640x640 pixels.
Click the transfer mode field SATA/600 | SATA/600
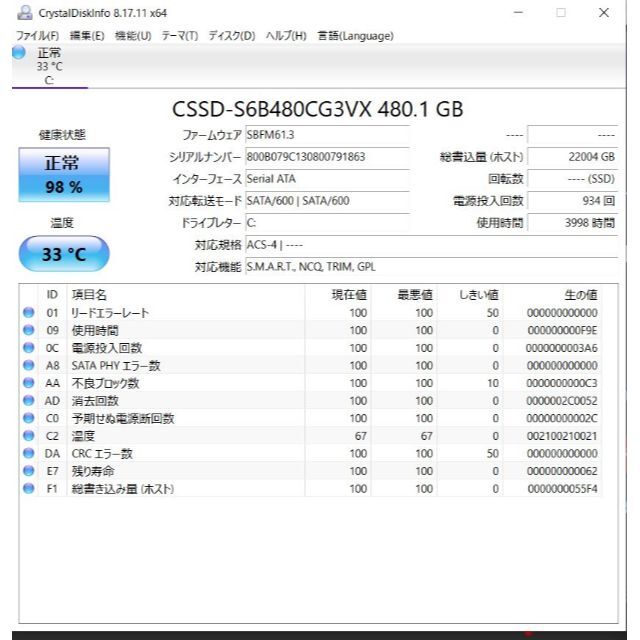[327, 201]
